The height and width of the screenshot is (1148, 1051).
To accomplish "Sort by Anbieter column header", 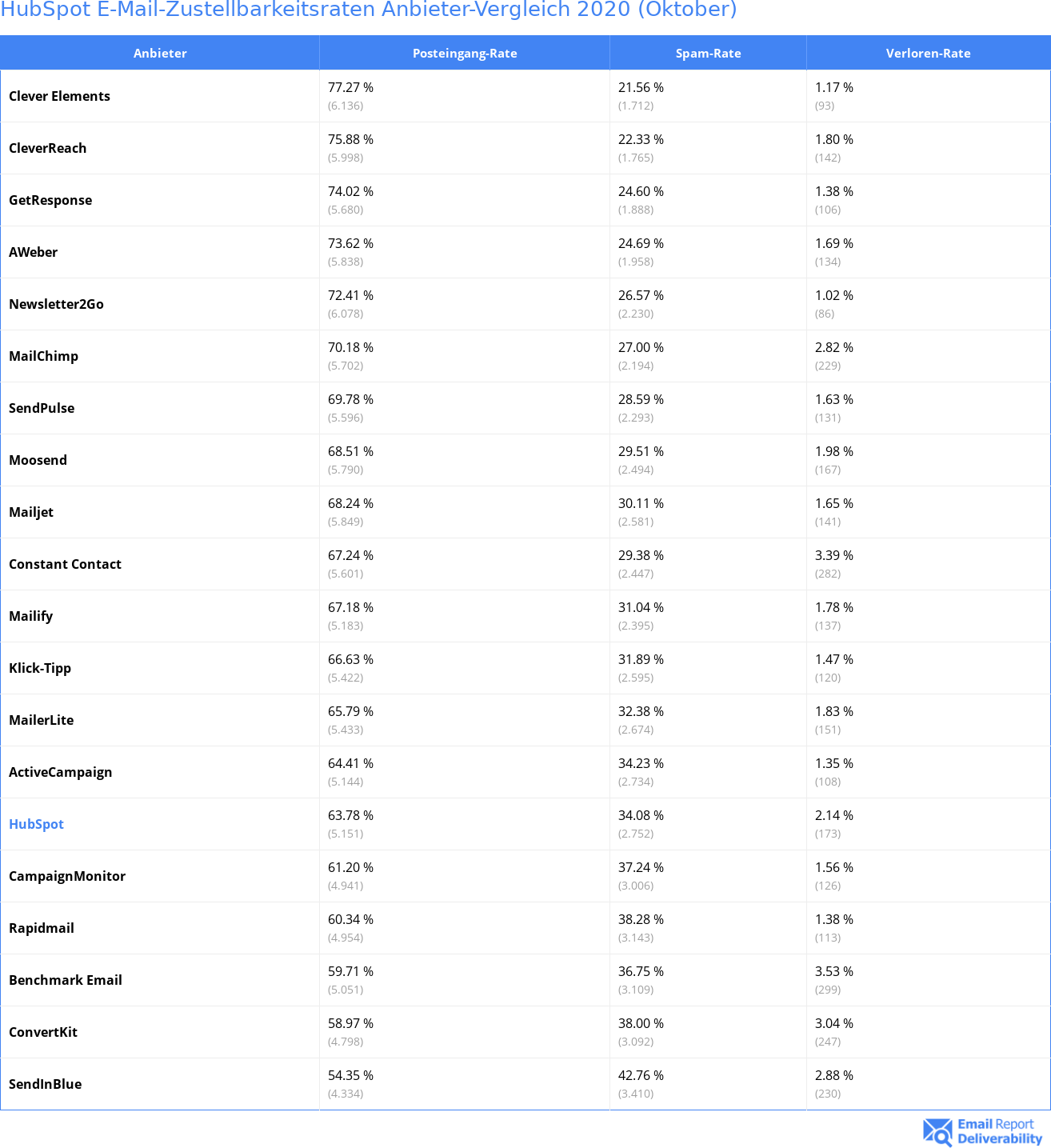I will coord(160,53).
